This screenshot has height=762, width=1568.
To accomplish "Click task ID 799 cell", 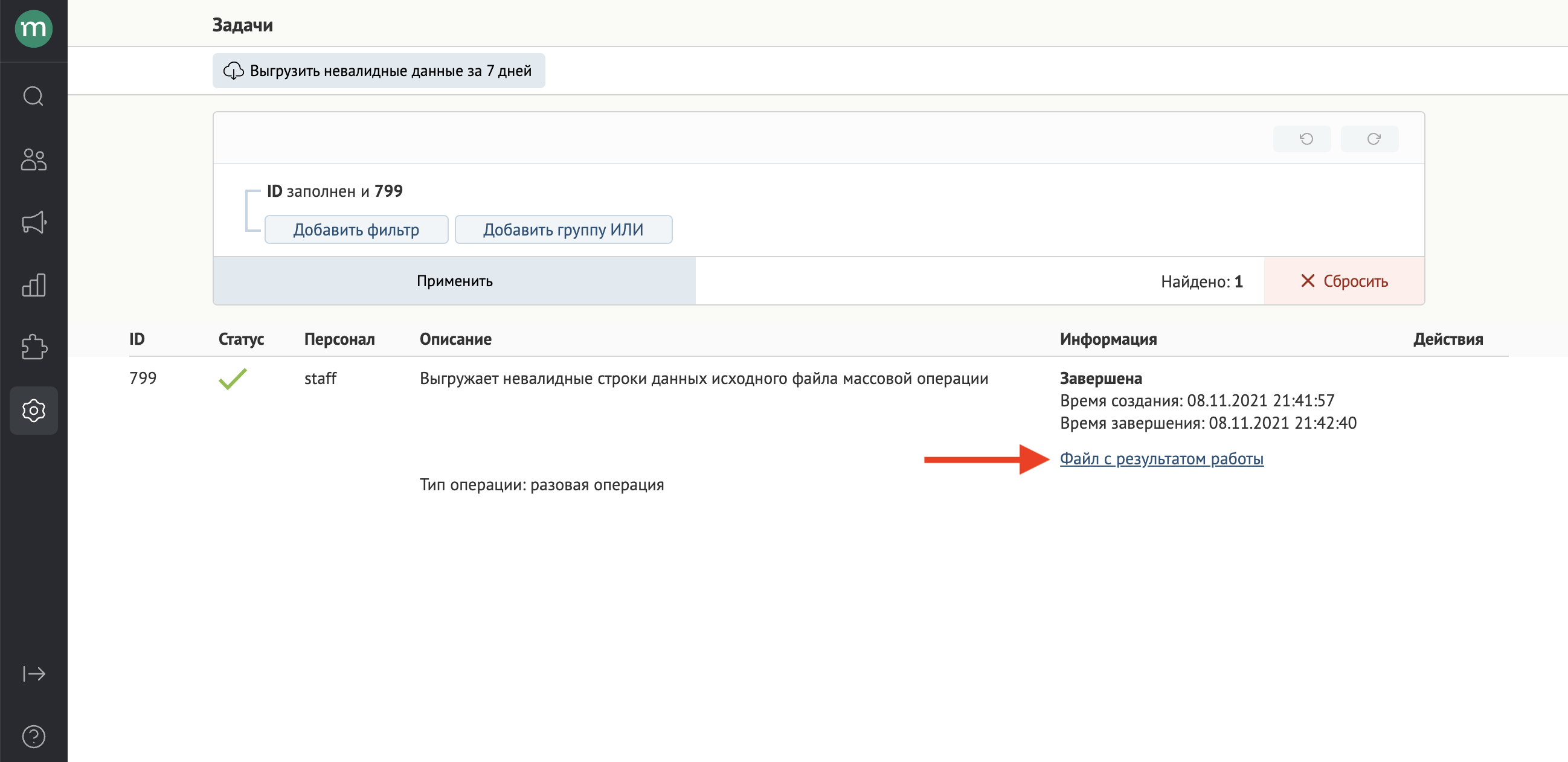I will [x=143, y=378].
